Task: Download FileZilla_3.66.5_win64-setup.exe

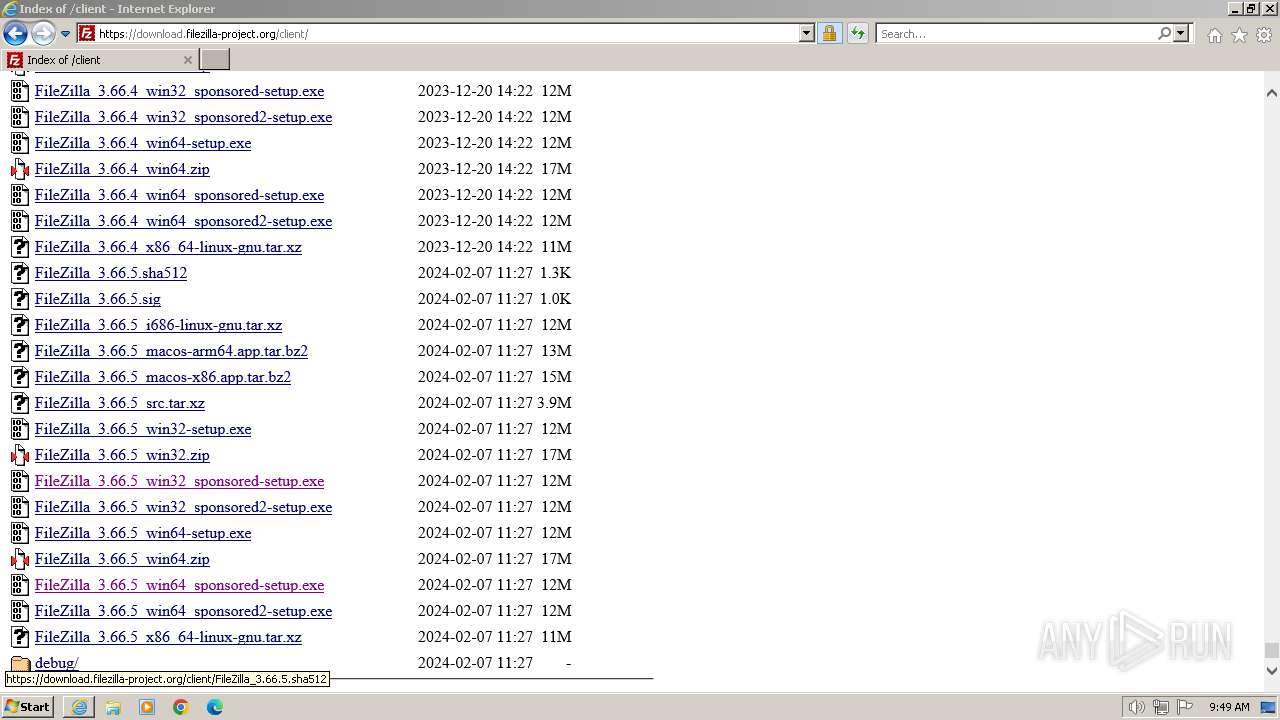Action: (143, 533)
